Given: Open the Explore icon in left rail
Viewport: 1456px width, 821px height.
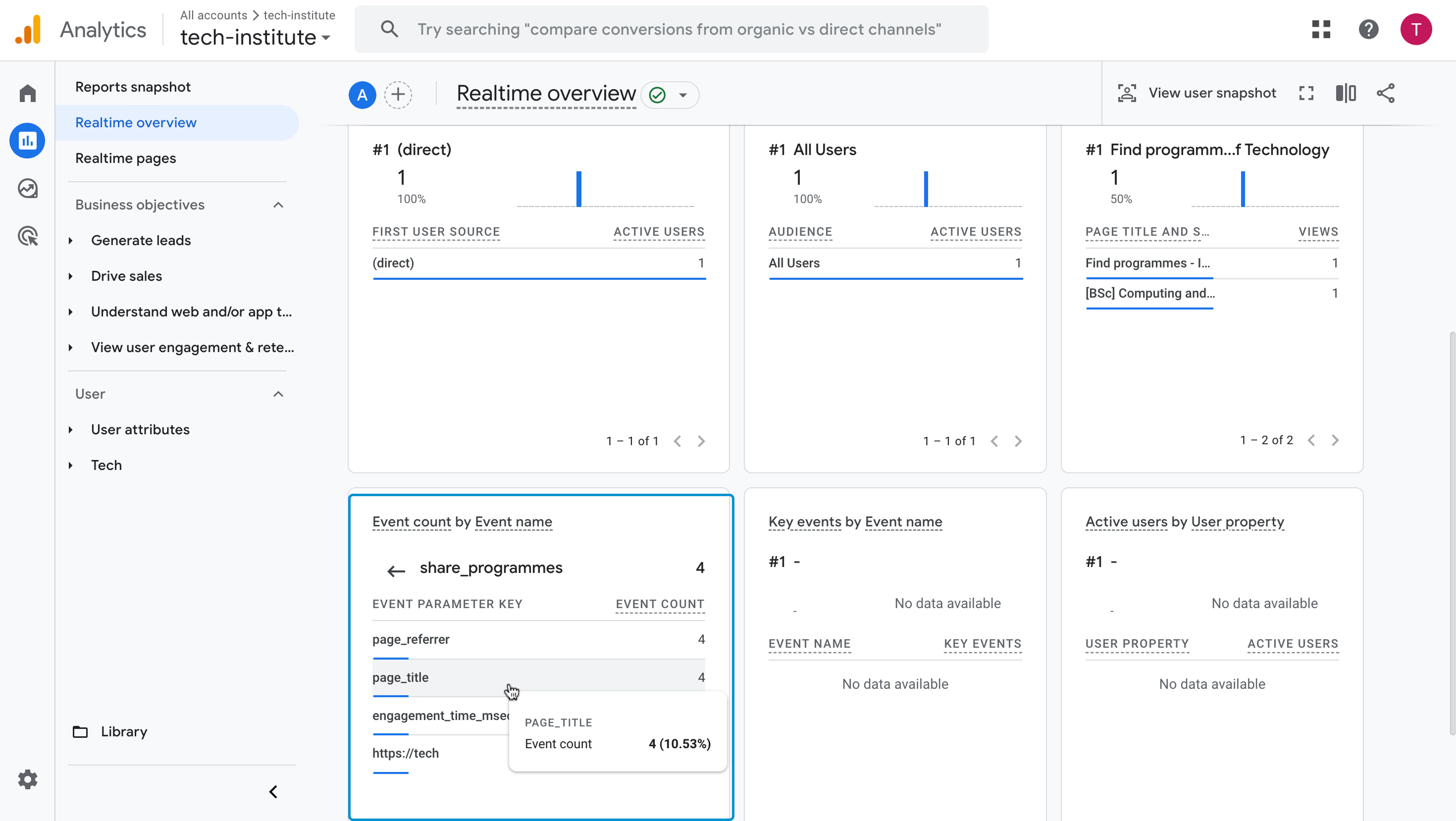Looking at the screenshot, I should tap(27, 188).
